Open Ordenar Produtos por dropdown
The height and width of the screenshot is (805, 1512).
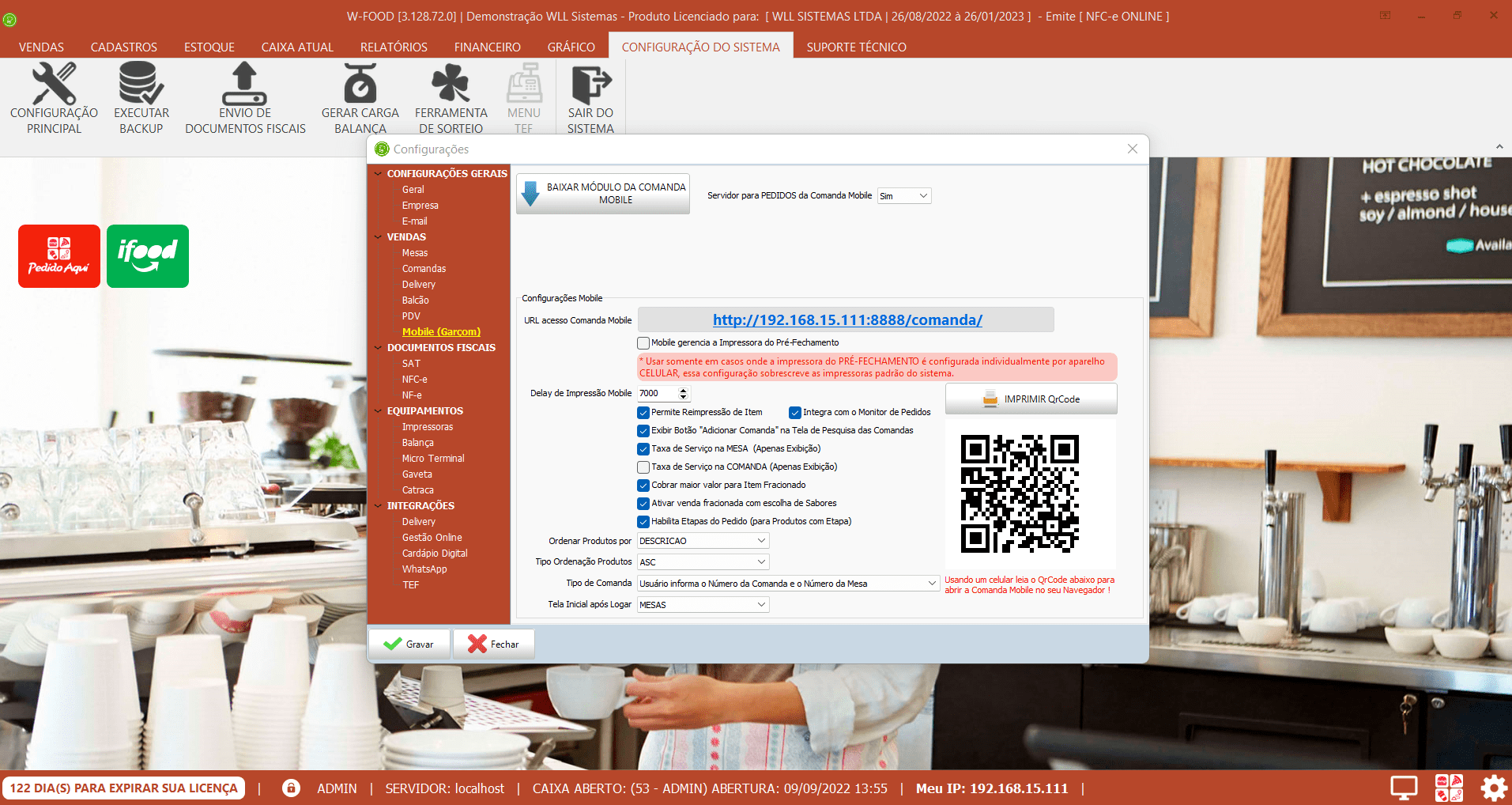(x=703, y=541)
